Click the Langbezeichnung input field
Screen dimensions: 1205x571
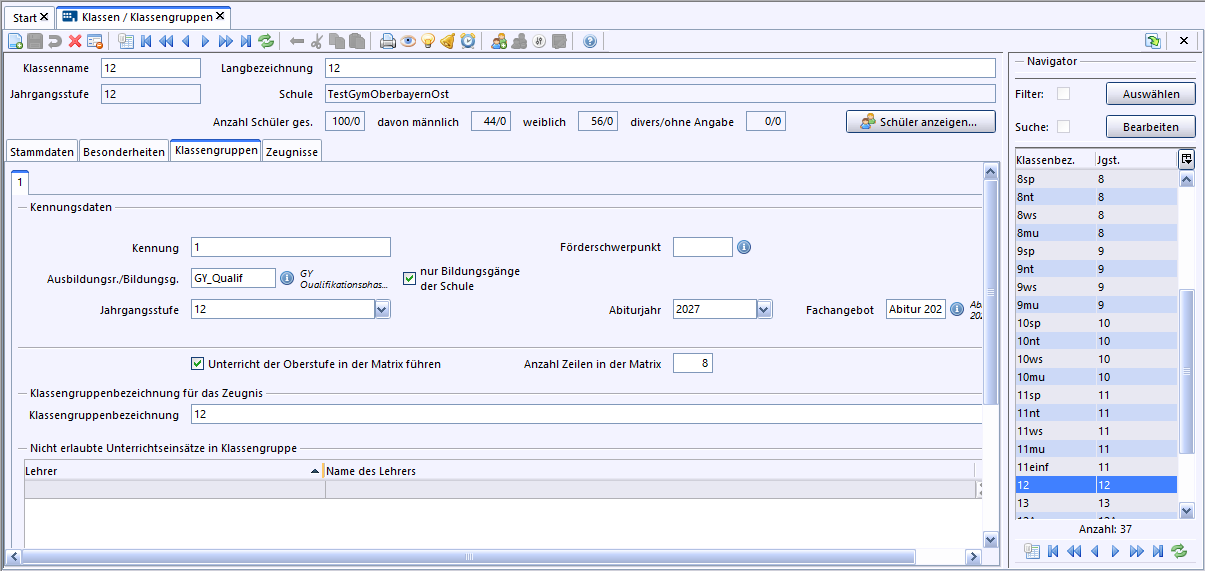pyautogui.click(x=660, y=68)
